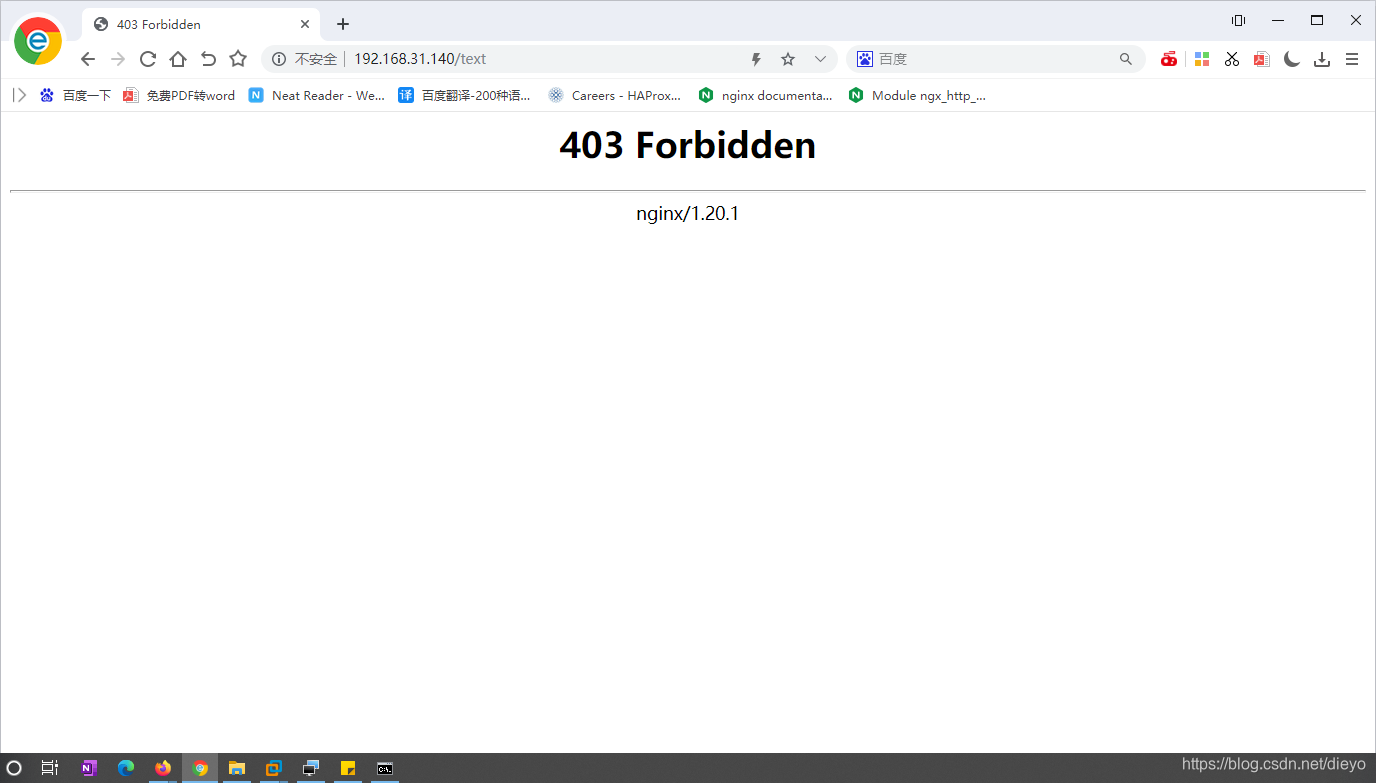1376x783 pixels.
Task: Open Sticky Notes from the taskbar
Action: coord(348,768)
